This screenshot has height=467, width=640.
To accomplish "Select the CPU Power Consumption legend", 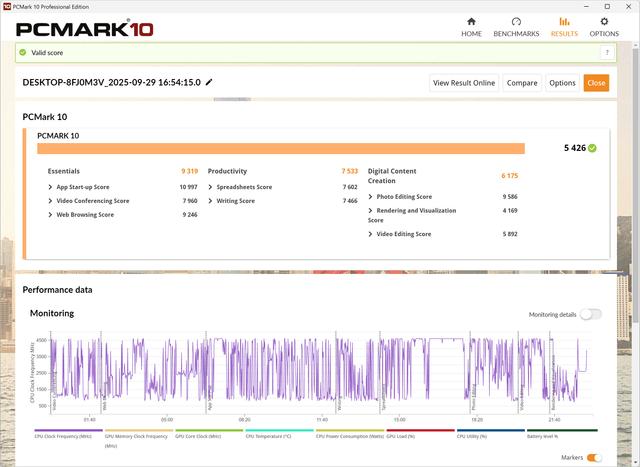I will coord(350,436).
